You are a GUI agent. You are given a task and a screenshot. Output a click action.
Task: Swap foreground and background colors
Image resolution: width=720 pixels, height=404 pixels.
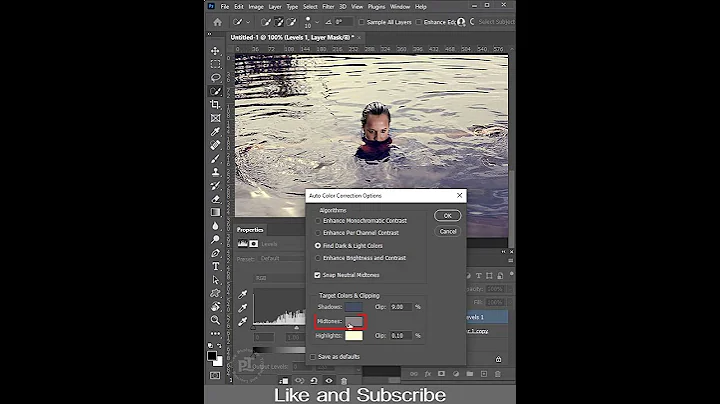click(219, 346)
